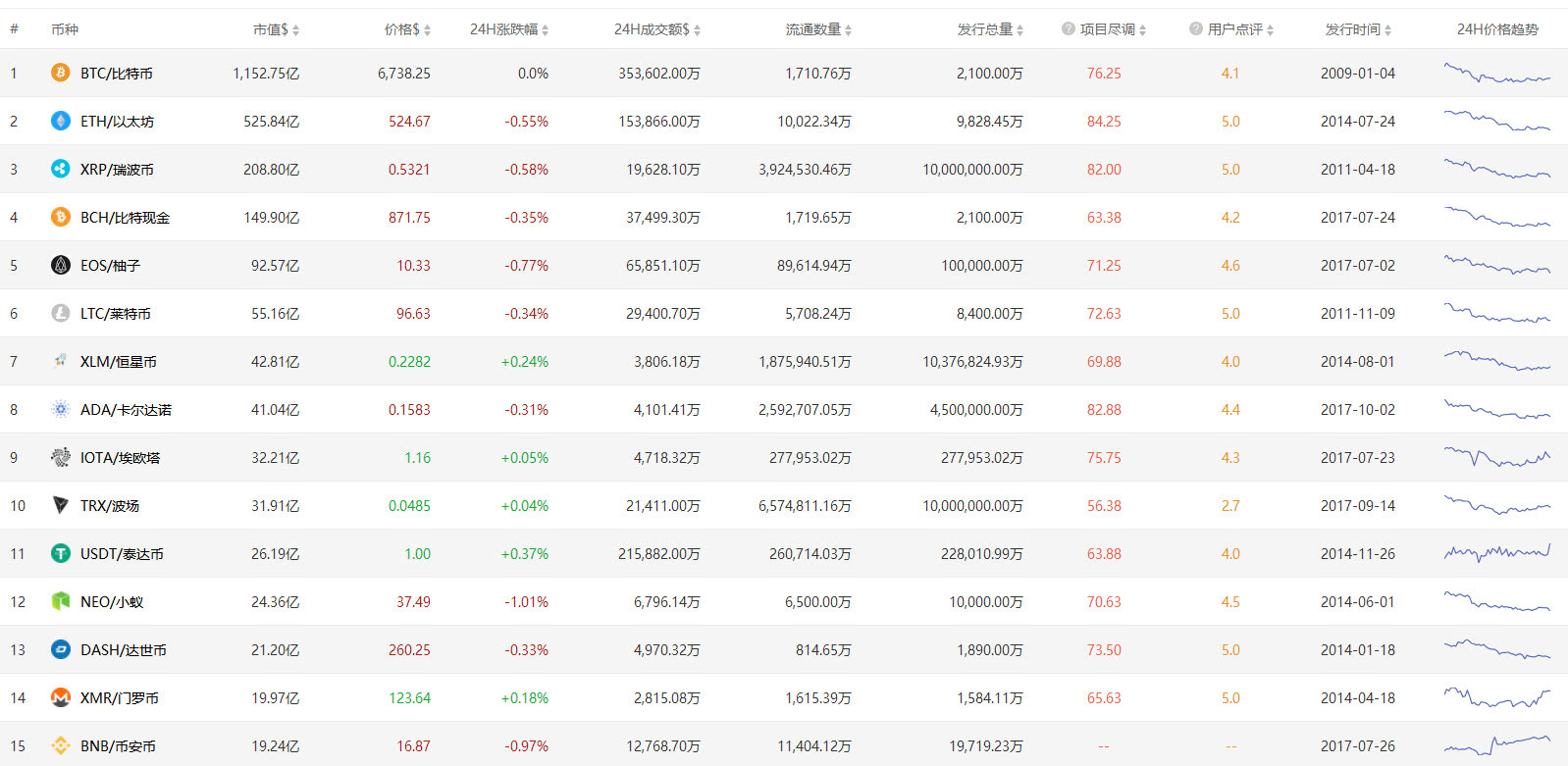The width and height of the screenshot is (1568, 766).
Task: Click the XLM Stellar coin icon
Action: (61, 361)
